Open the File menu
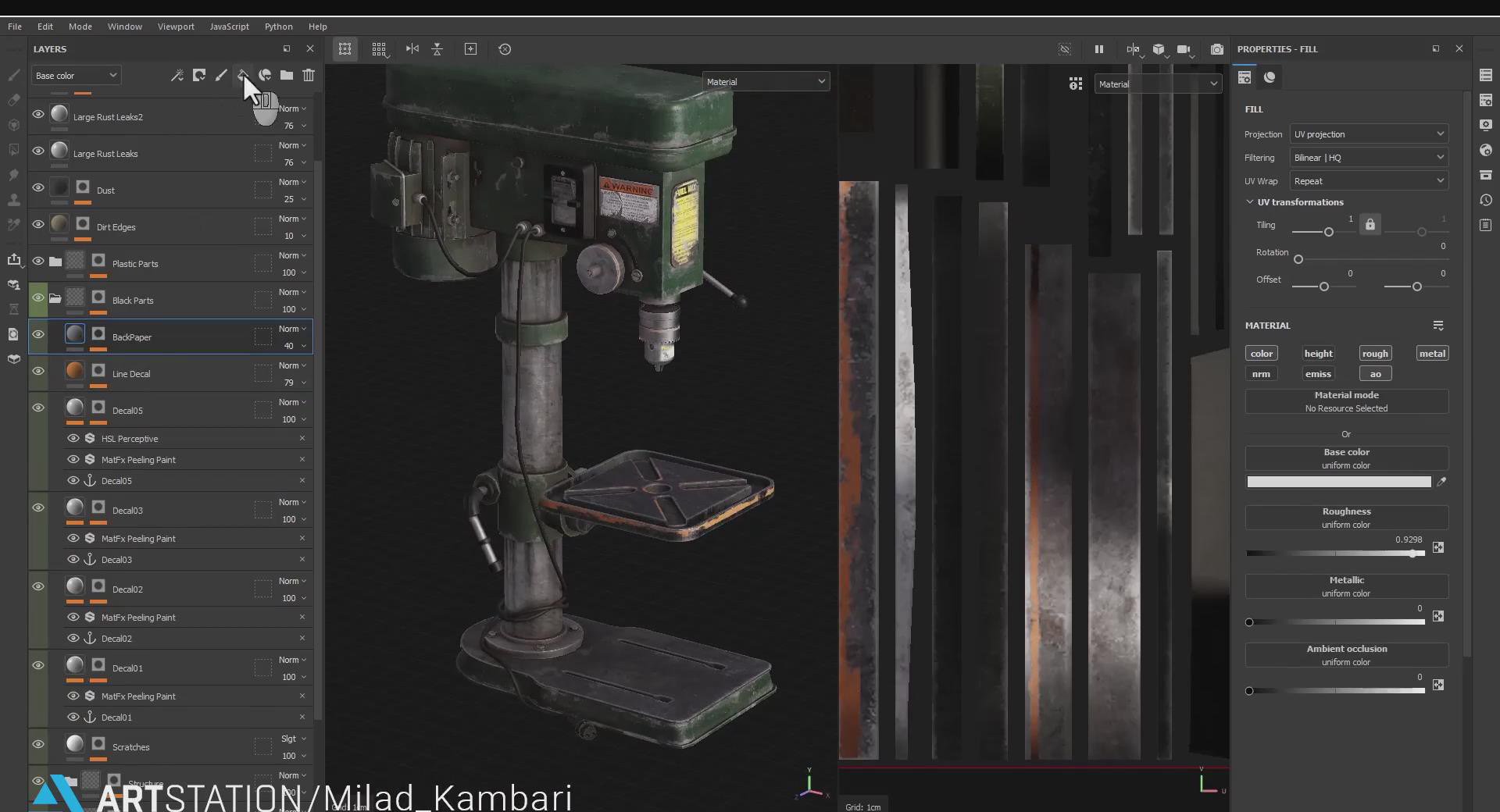This screenshot has height=812, width=1500. click(15, 26)
